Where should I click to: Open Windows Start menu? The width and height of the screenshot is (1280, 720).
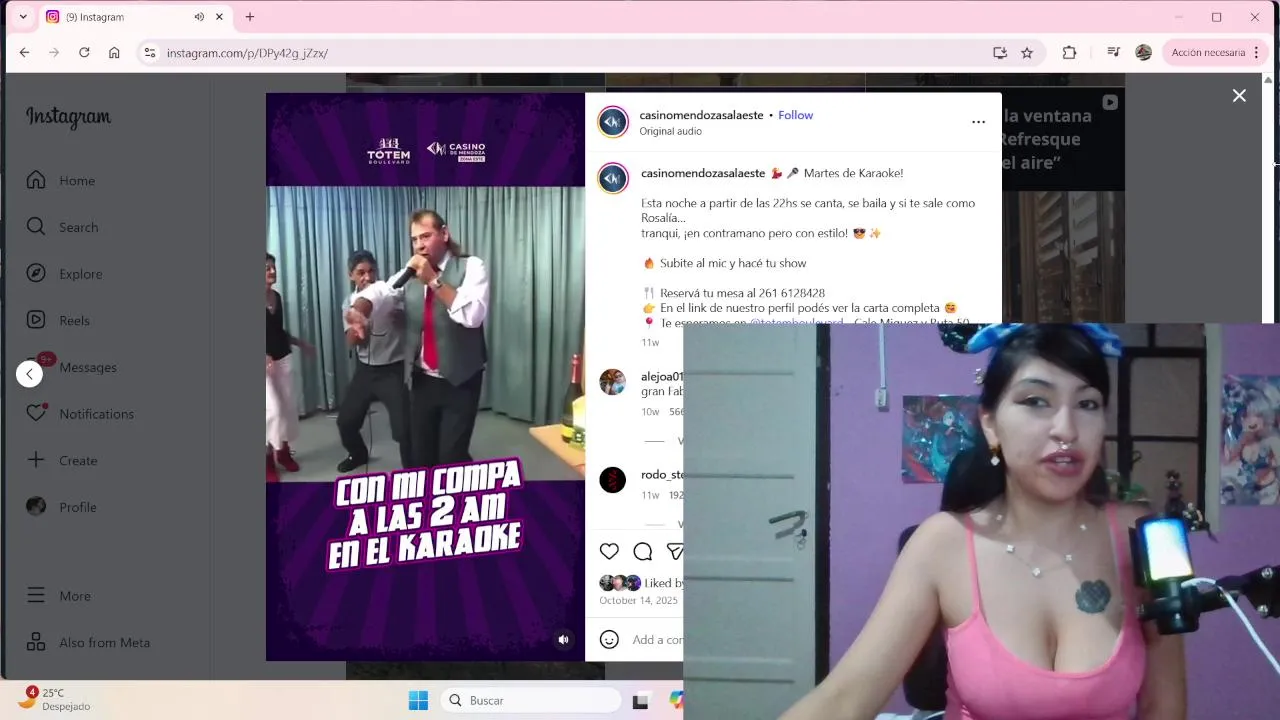[x=418, y=700]
